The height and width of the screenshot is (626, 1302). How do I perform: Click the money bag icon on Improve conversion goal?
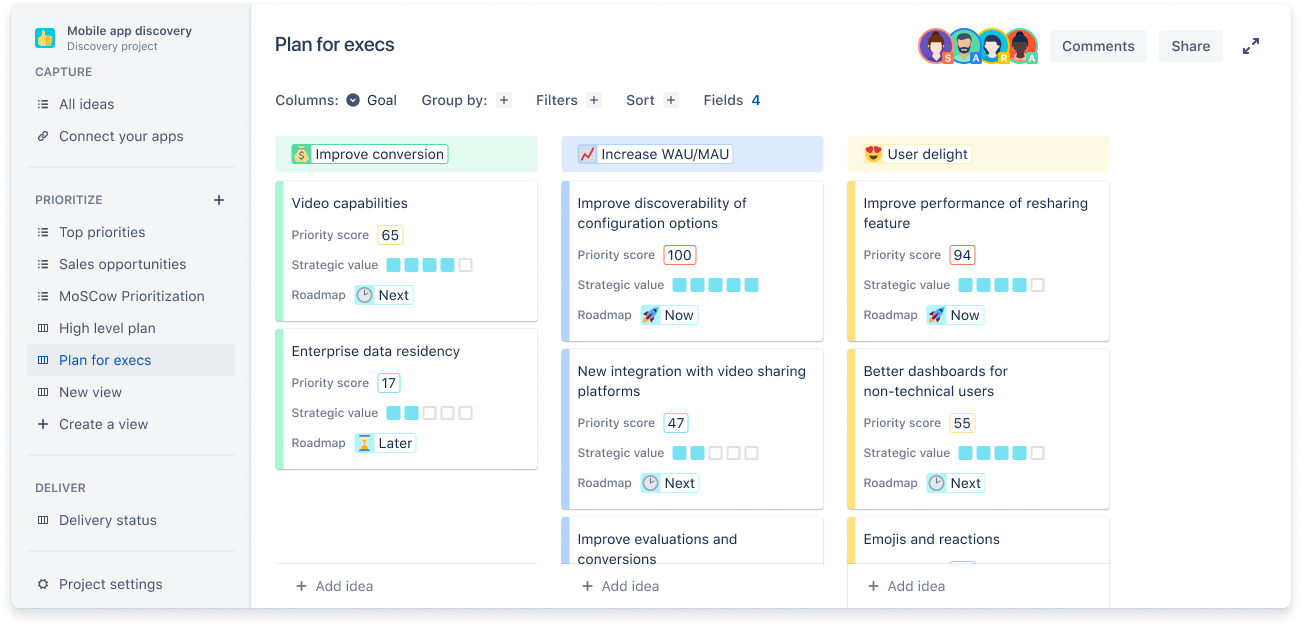[299, 154]
